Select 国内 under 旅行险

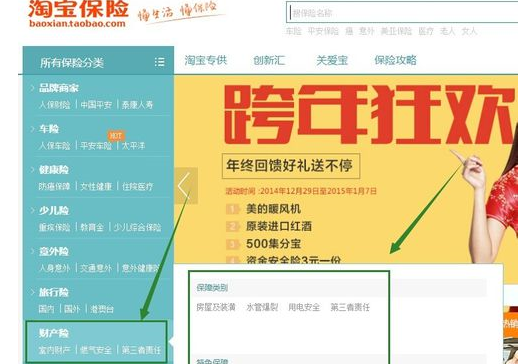tap(46, 309)
